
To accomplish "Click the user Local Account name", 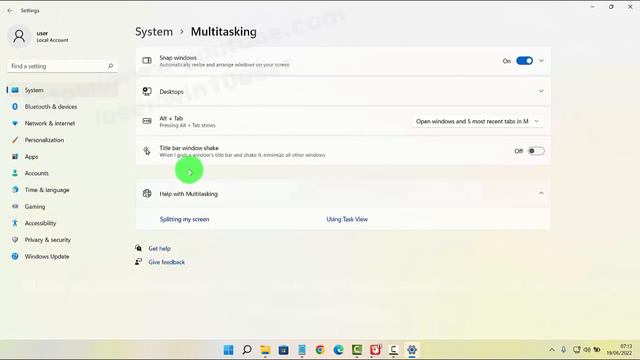I will coord(52,37).
